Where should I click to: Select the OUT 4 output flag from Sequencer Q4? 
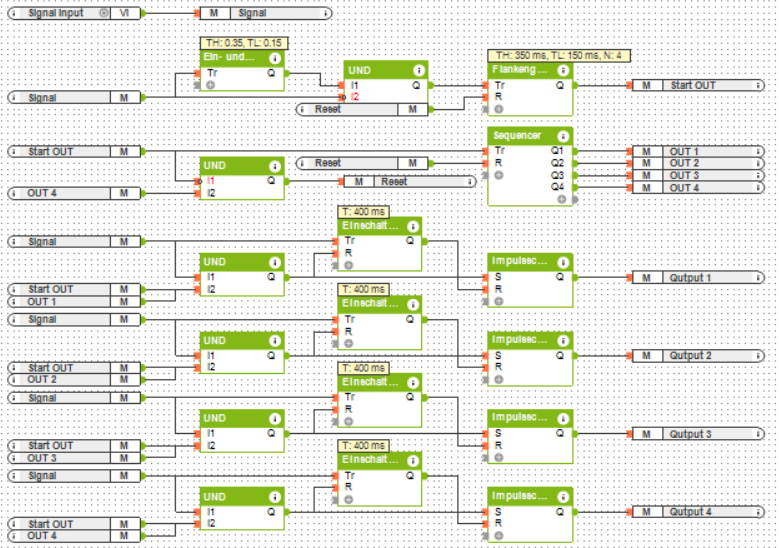(698, 188)
